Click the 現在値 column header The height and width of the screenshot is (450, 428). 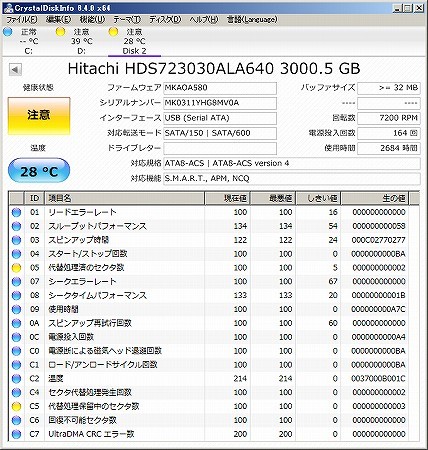pos(227,198)
